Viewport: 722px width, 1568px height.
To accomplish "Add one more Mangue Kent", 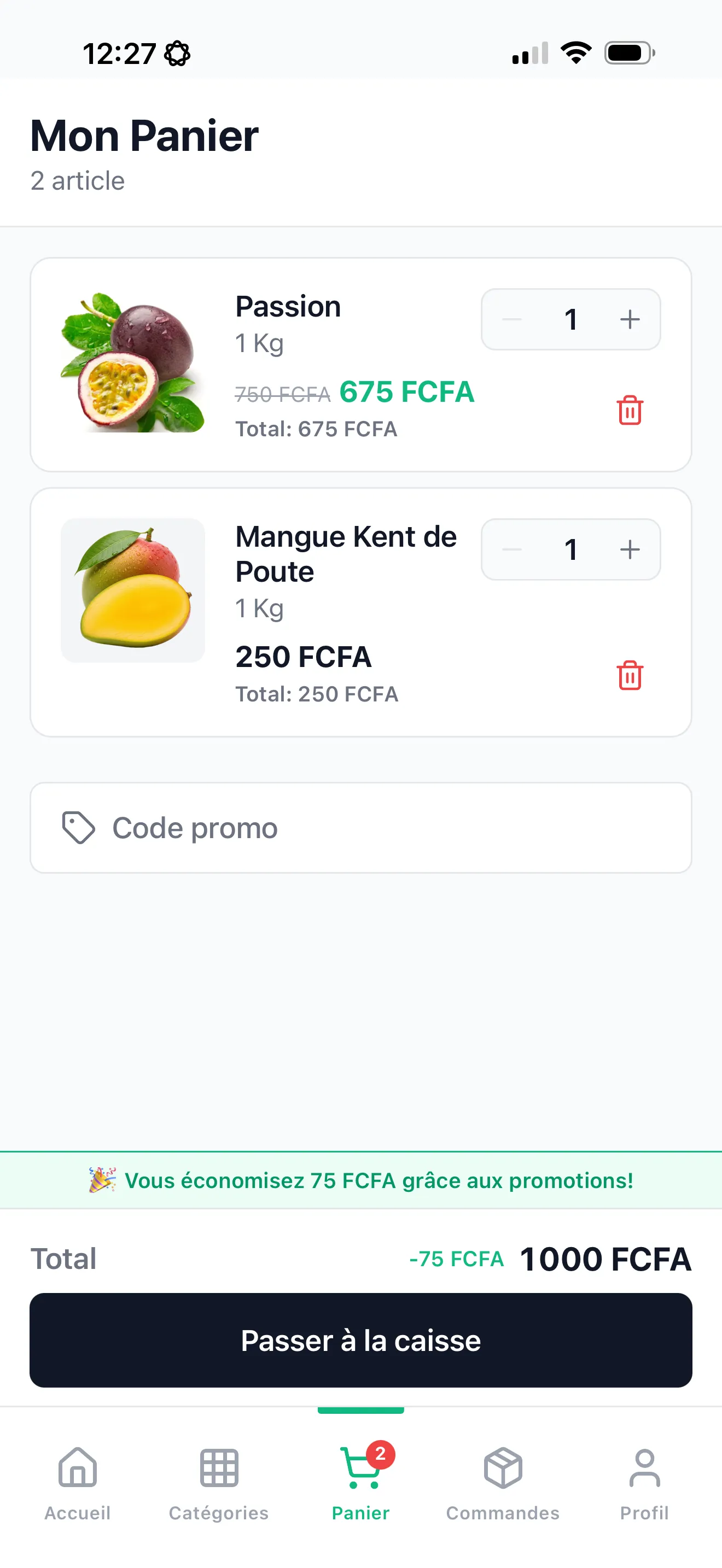I will click(x=630, y=549).
